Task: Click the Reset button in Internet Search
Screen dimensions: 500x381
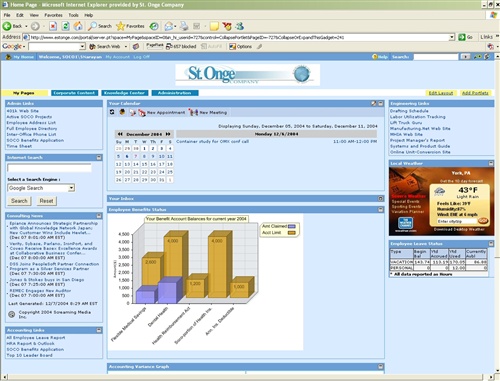Action: [46, 201]
